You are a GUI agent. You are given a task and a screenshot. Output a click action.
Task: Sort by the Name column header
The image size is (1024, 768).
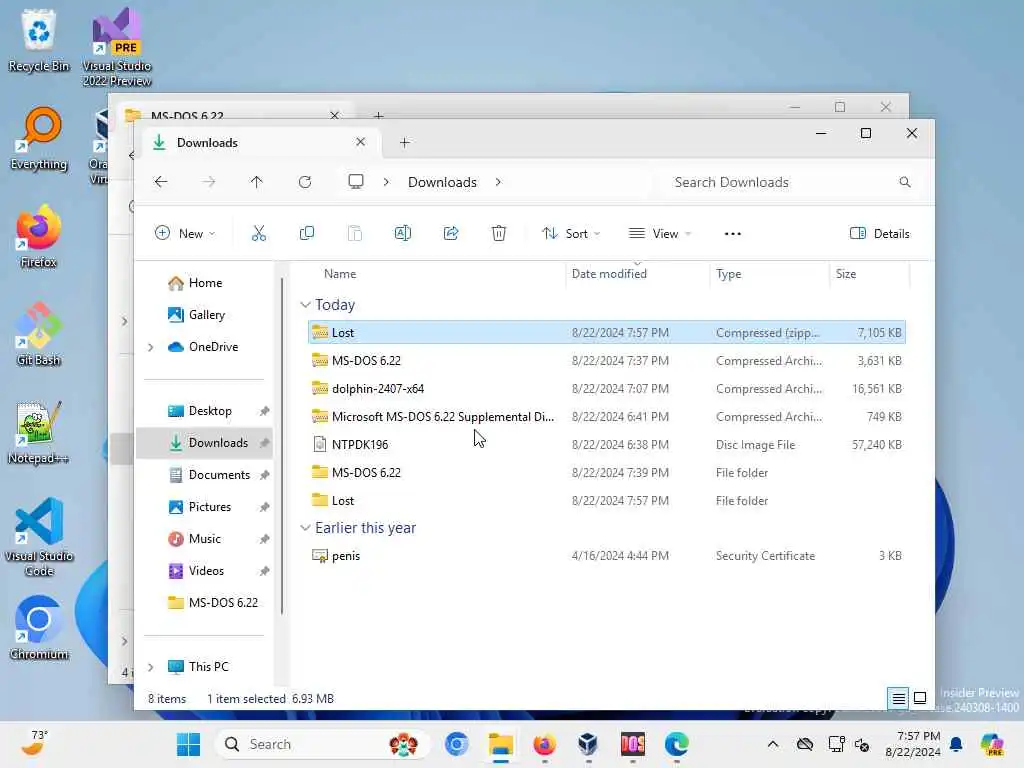(340, 274)
